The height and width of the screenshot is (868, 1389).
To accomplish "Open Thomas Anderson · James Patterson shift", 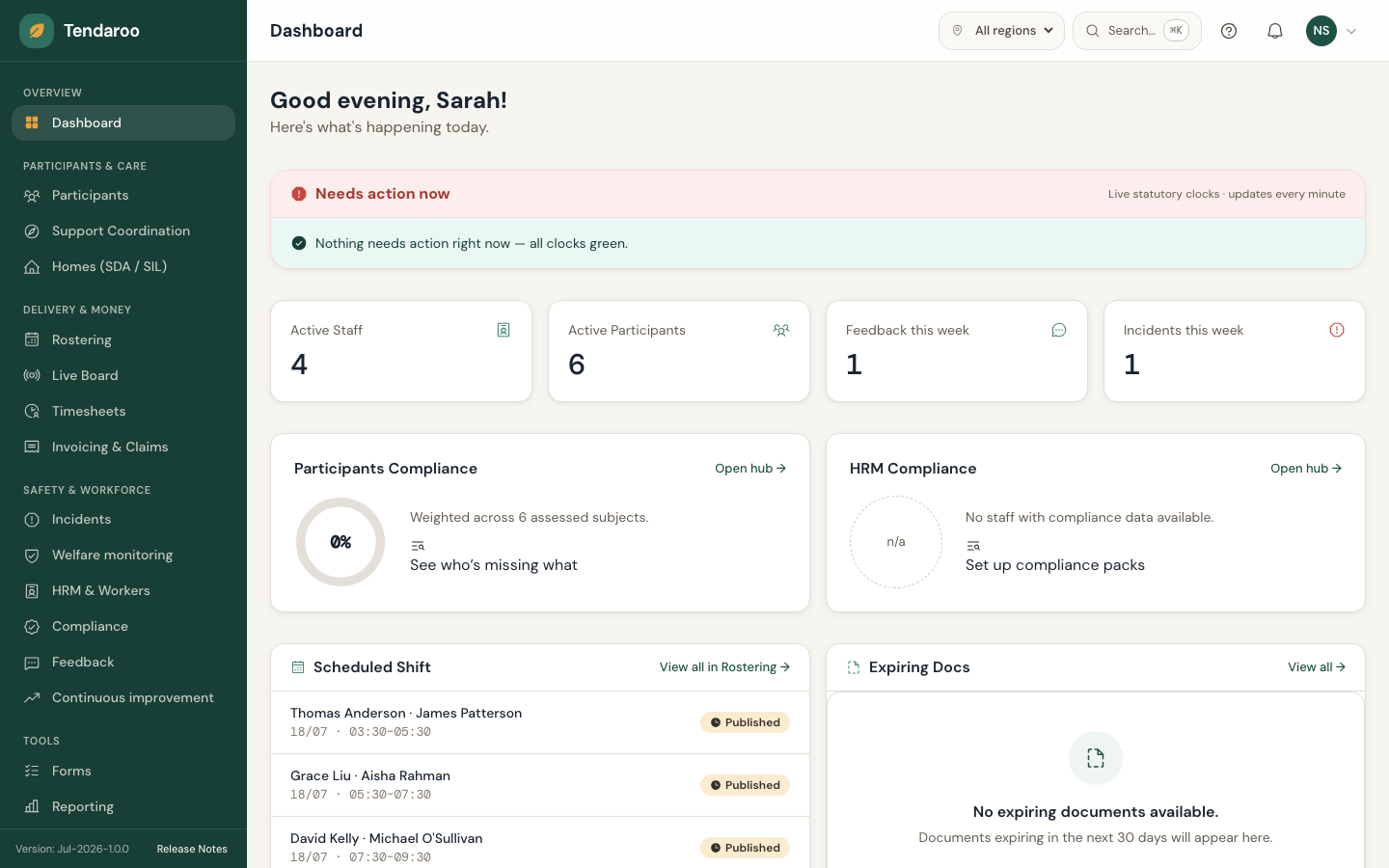I will 540,722.
